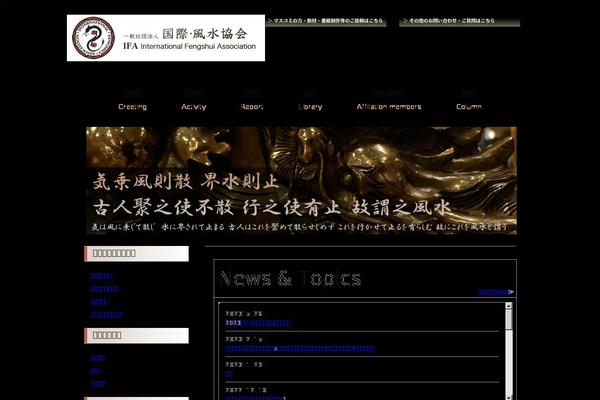Open the first link under the upper sidebar heading
This screenshot has height=400, width=600.
[101, 276]
